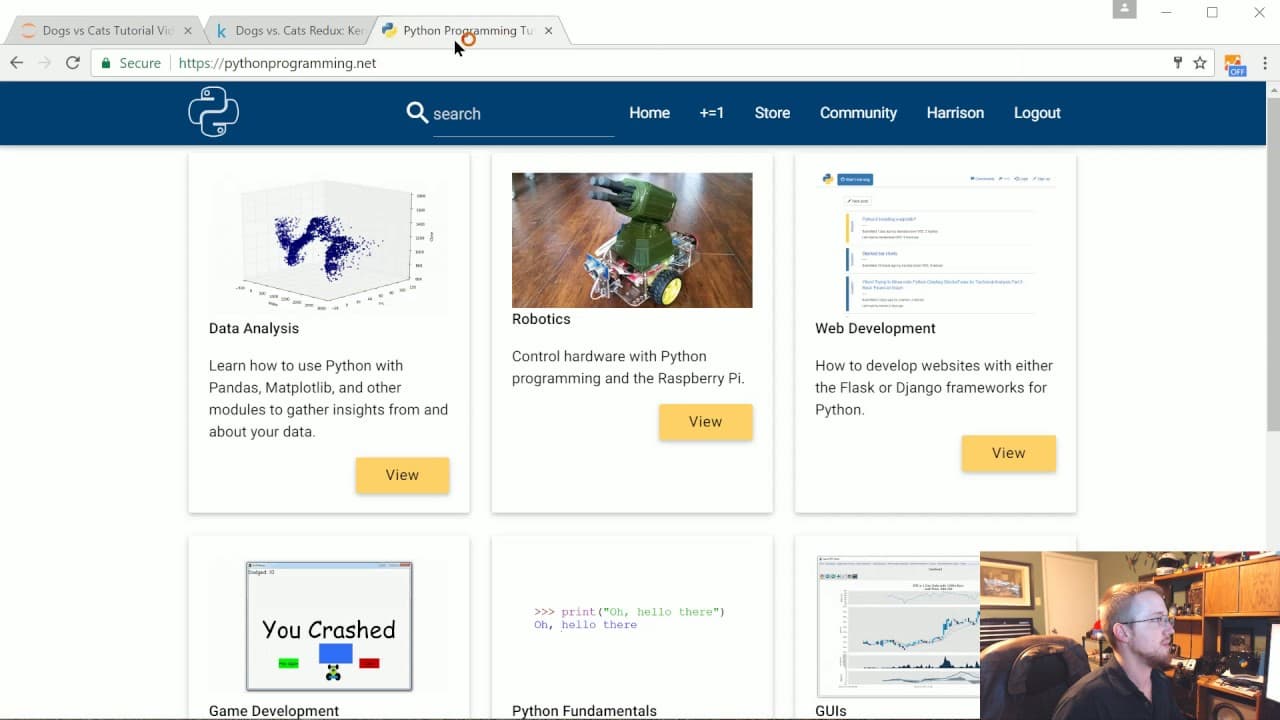Click the page vertical scrollbar thumb
Screen dimensions: 1280x720
tap(1273, 265)
